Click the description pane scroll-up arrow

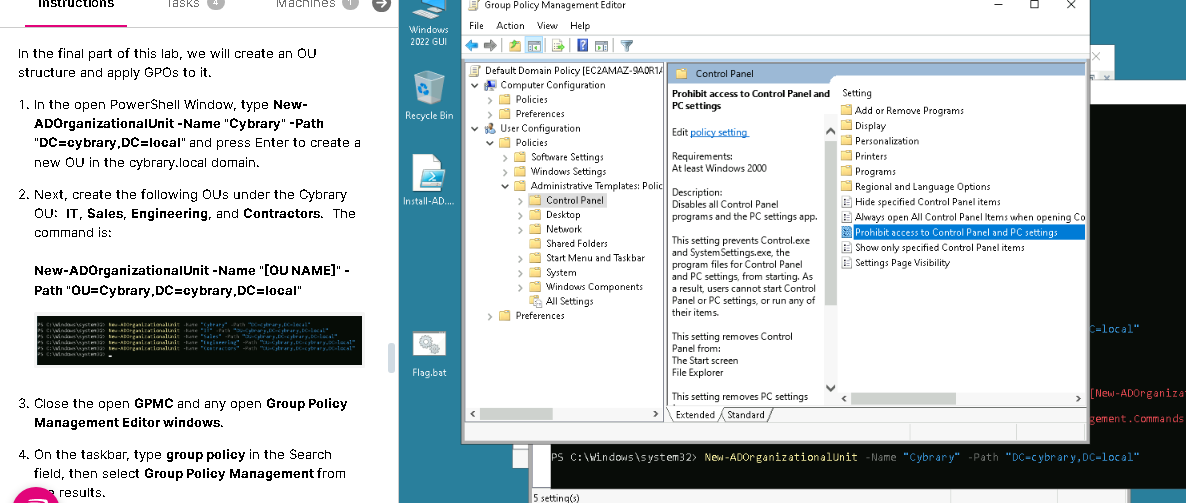point(829,131)
